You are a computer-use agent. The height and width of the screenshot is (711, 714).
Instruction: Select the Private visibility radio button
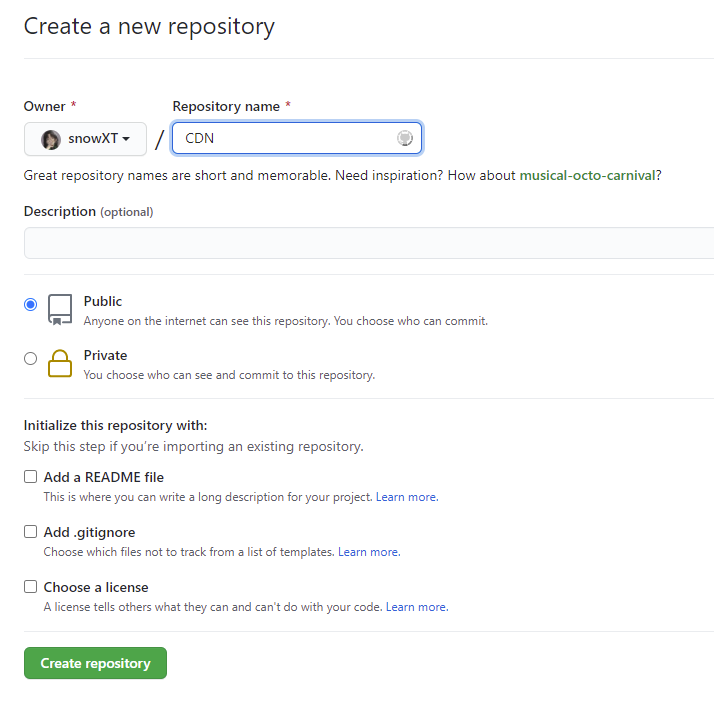point(30,358)
